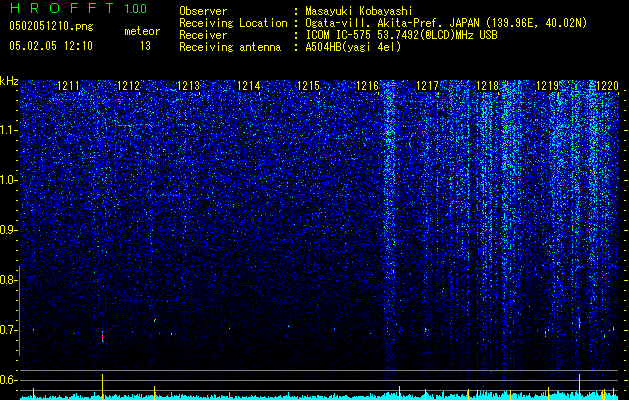Click the 1213 time marker
The image size is (629, 400).
[x=188, y=85]
